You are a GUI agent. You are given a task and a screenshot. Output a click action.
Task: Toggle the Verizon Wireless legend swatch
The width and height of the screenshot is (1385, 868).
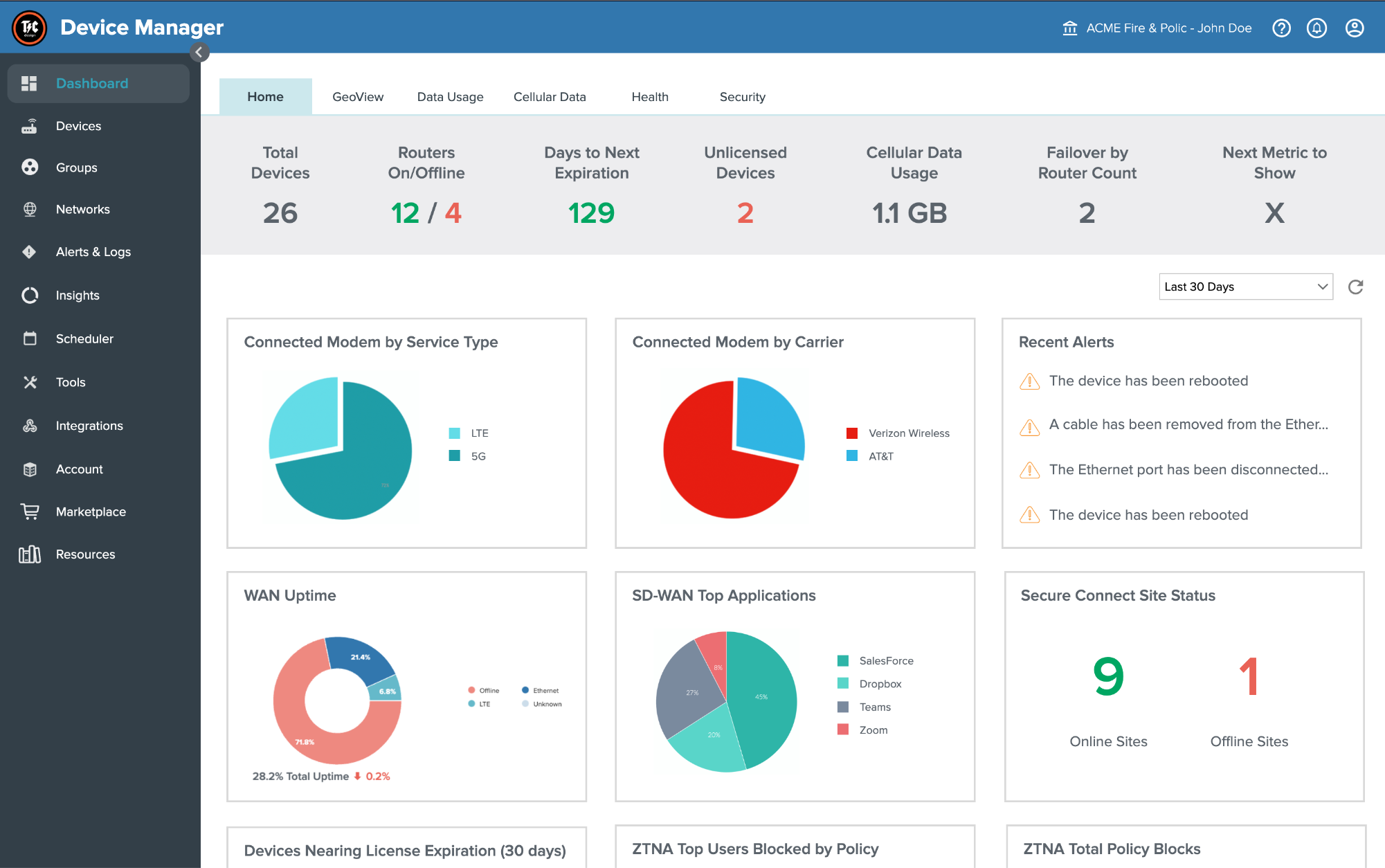click(852, 433)
